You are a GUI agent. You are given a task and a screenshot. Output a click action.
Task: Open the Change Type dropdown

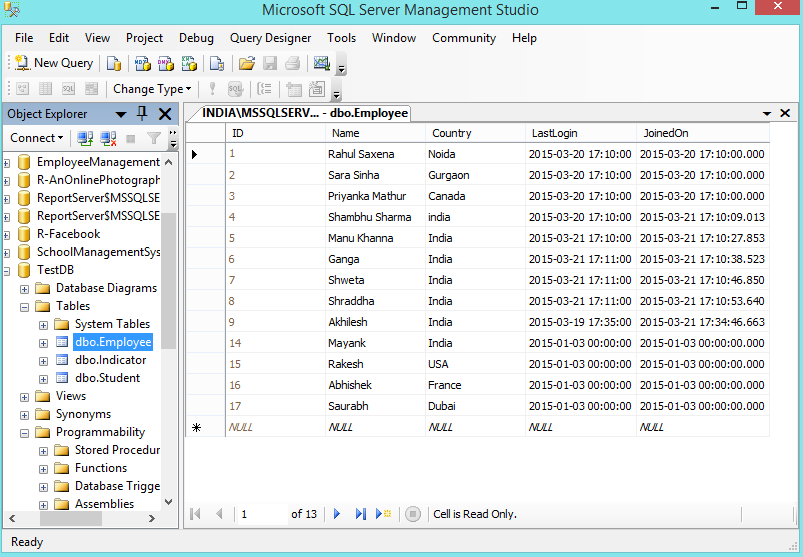[151, 89]
